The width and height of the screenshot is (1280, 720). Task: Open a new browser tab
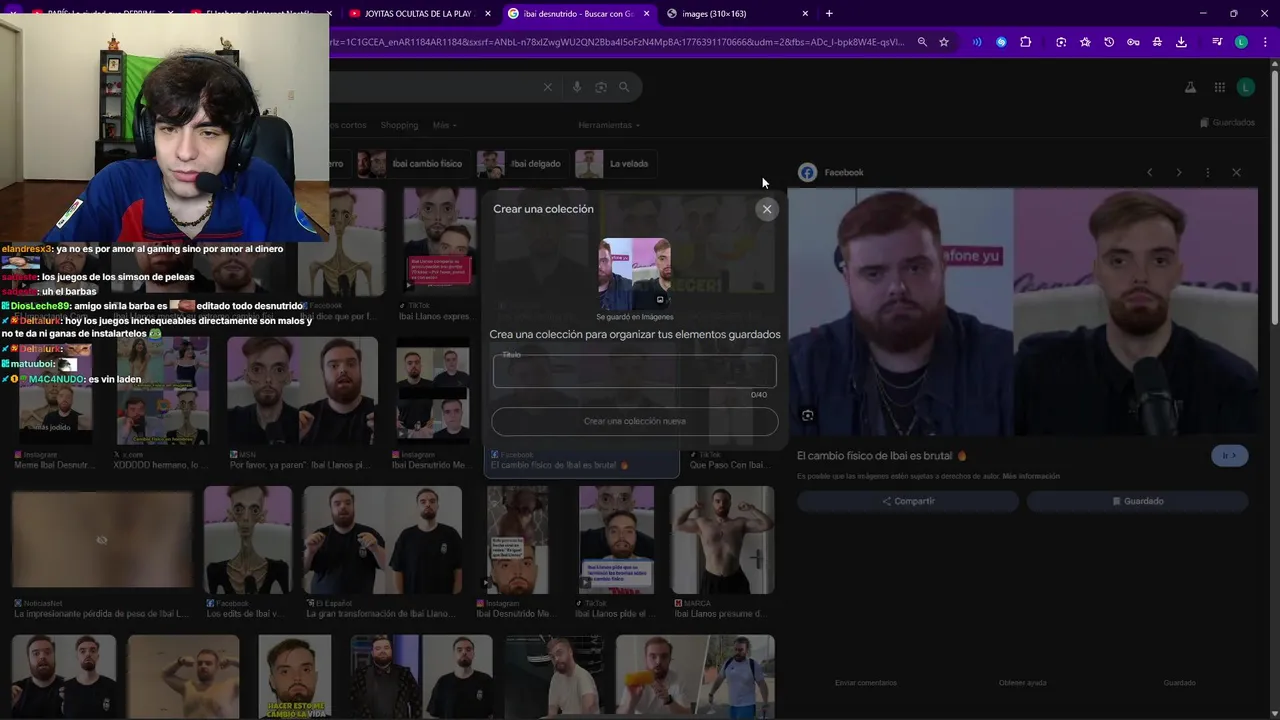pos(829,14)
